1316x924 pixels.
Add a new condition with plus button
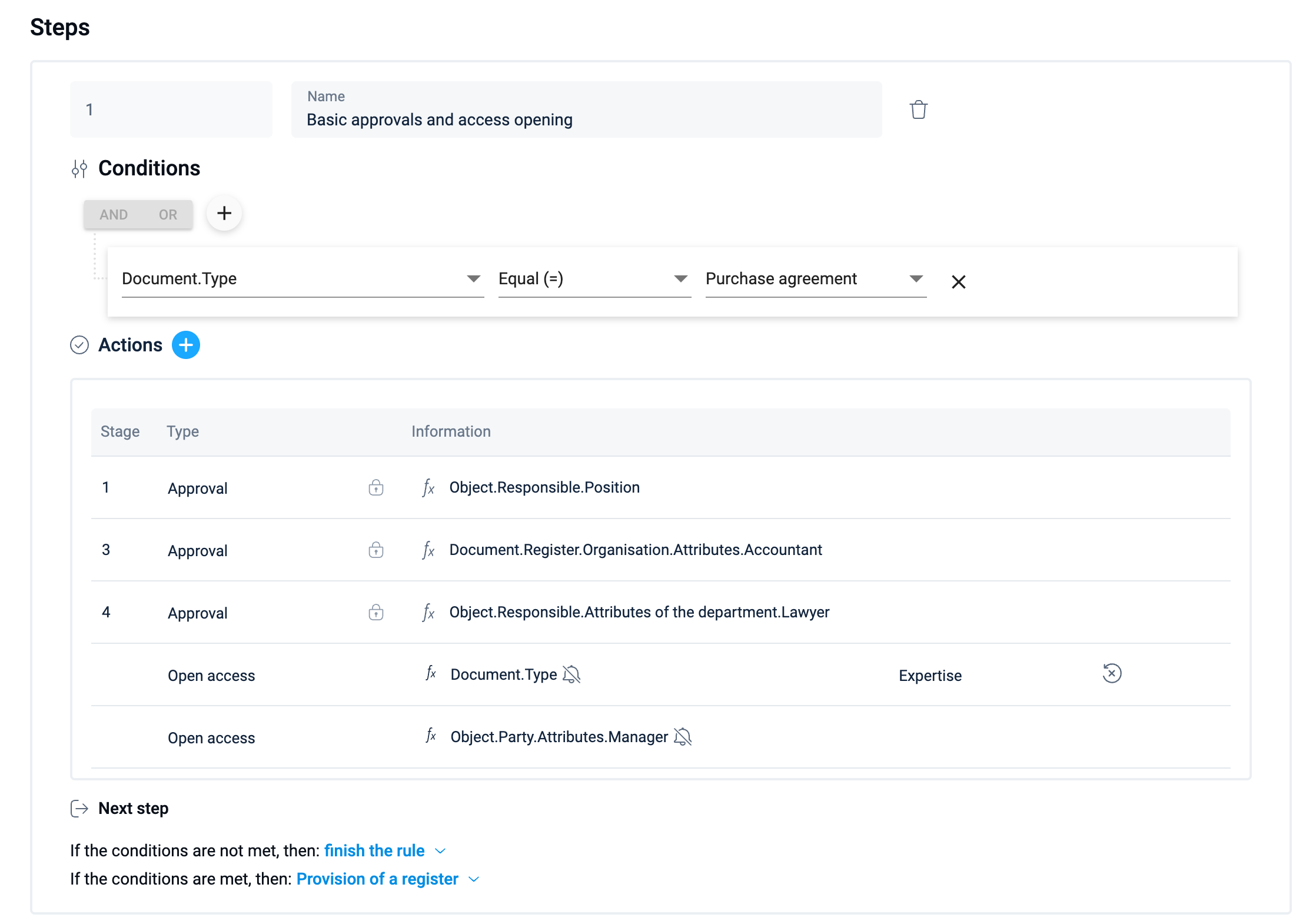click(224, 213)
